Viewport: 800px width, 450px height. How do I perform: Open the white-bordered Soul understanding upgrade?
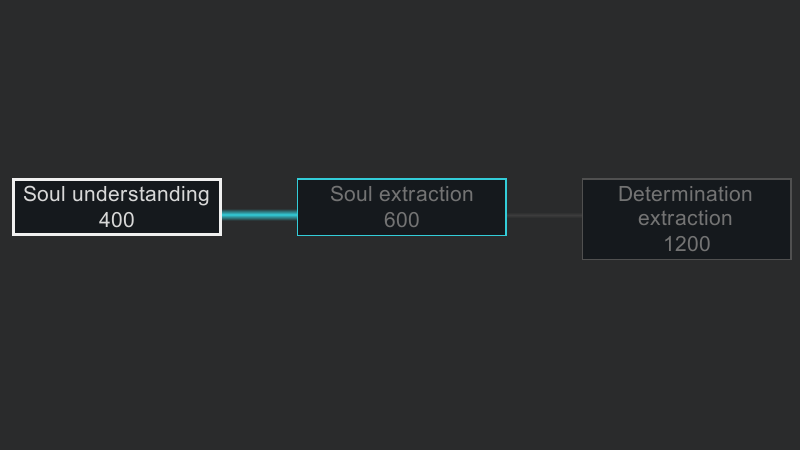[117, 207]
